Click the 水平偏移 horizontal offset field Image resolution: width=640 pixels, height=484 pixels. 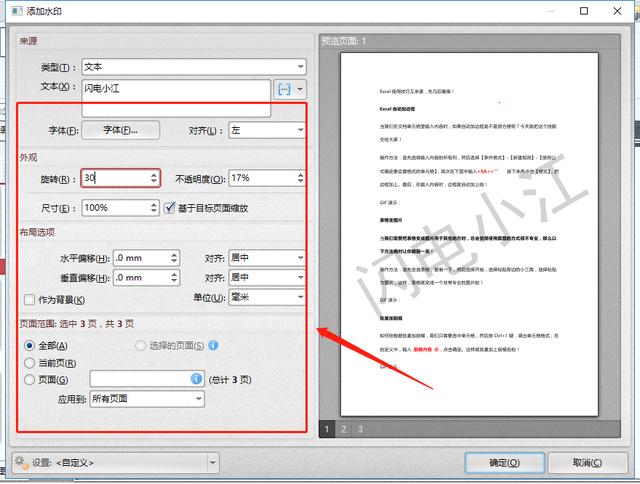(141, 258)
